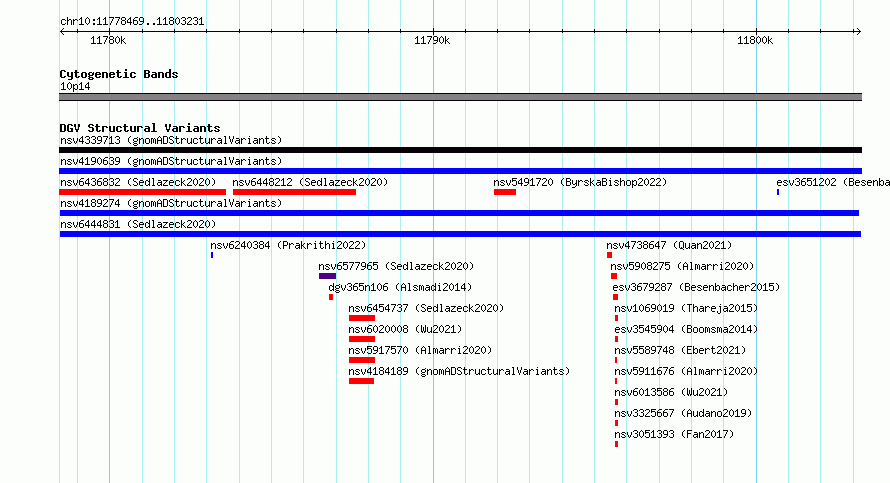The image size is (890, 483).
Task: Open the nsv5491720 ByrskaBishop2022 label
Action: tap(580, 182)
